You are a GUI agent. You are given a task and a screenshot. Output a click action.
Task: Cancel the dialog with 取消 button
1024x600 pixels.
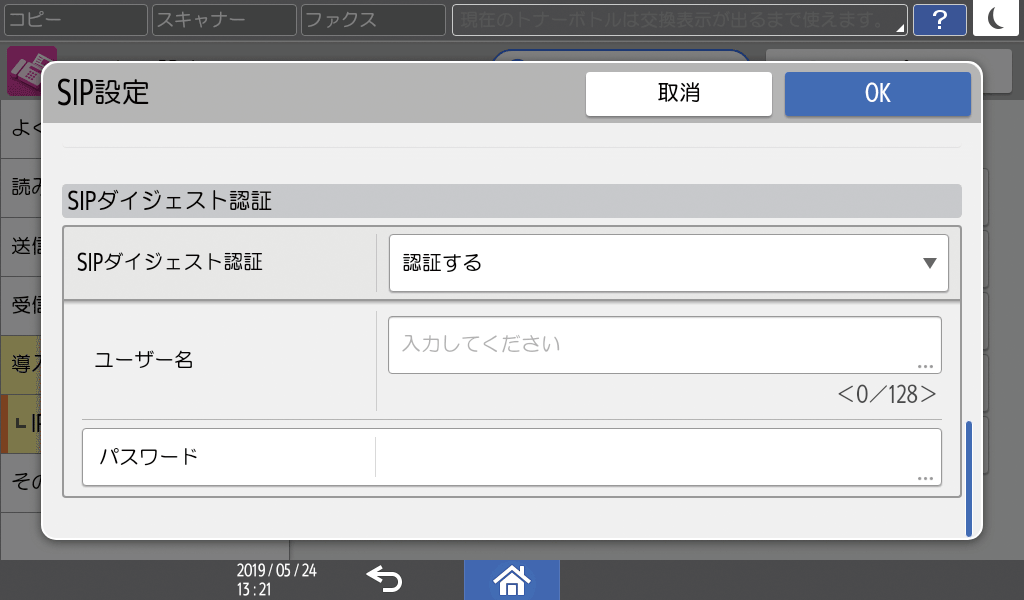pos(678,94)
